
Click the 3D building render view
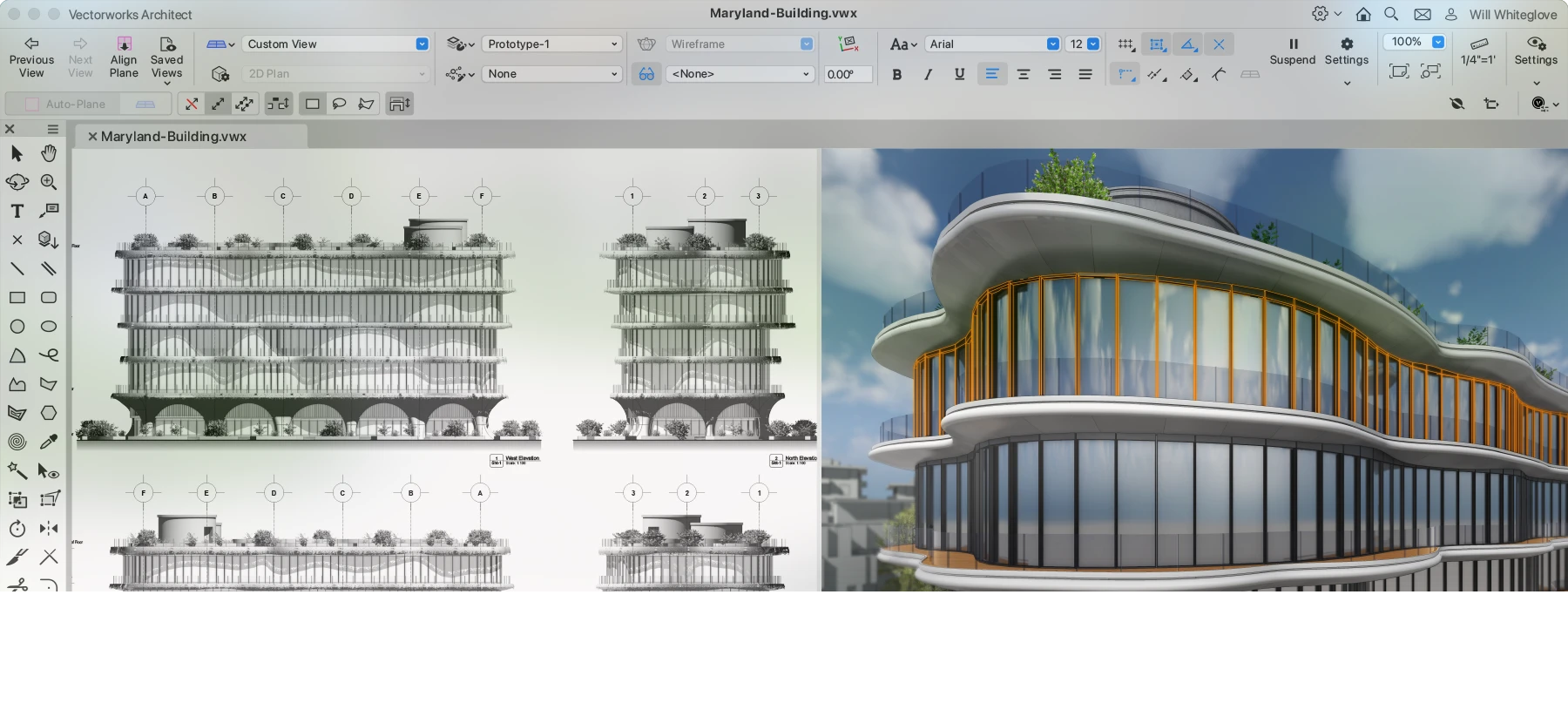(1194, 369)
